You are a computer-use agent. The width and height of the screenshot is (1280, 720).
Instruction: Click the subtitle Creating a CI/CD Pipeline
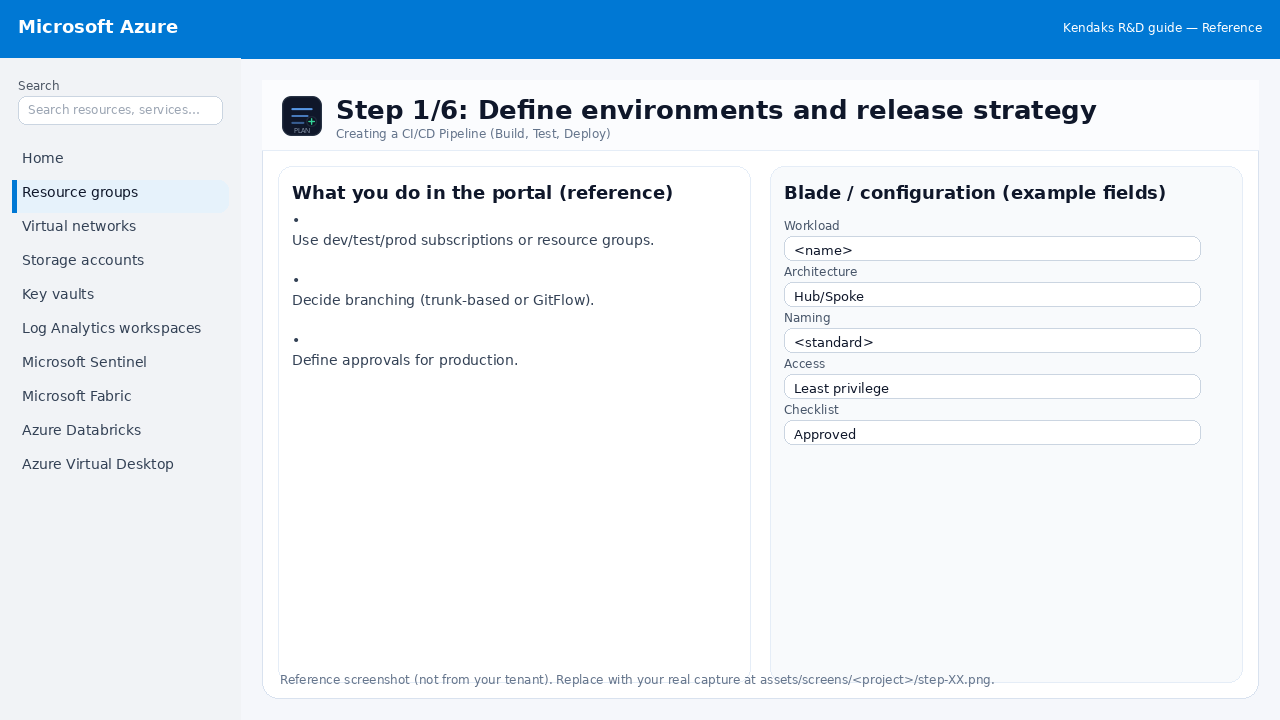pyautogui.click(x=473, y=133)
